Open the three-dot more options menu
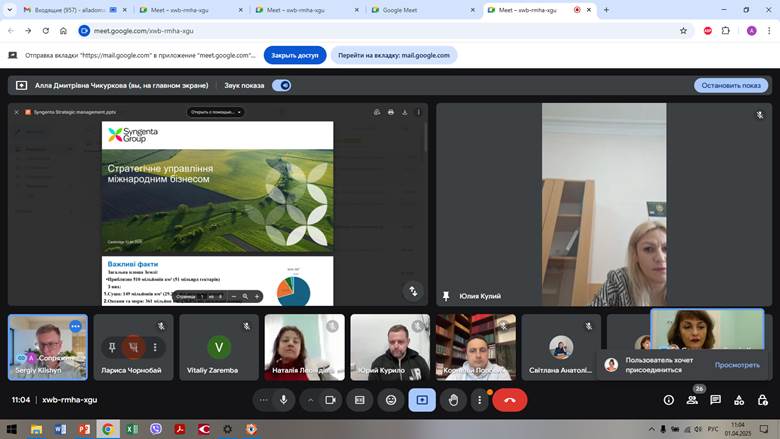780x439 pixels. [480, 400]
